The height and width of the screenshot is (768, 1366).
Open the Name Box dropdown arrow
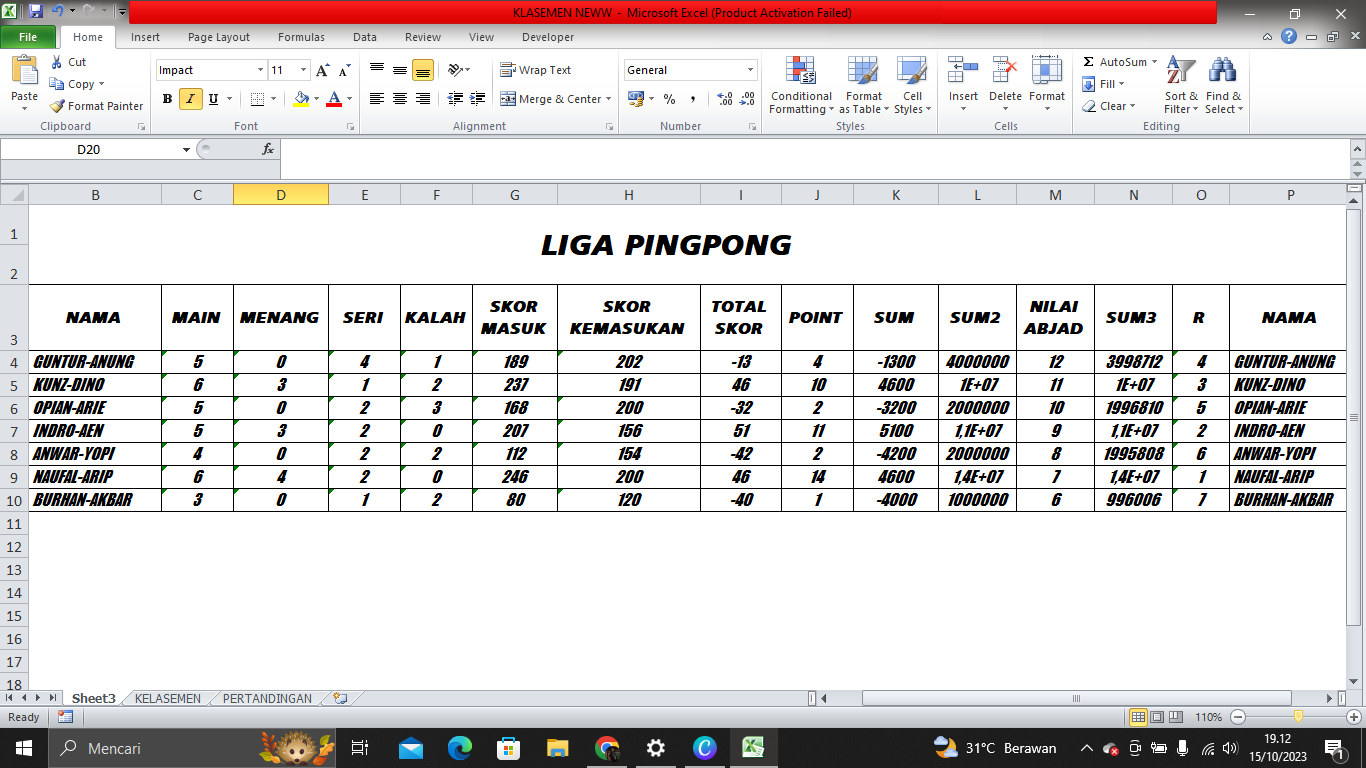click(x=186, y=150)
